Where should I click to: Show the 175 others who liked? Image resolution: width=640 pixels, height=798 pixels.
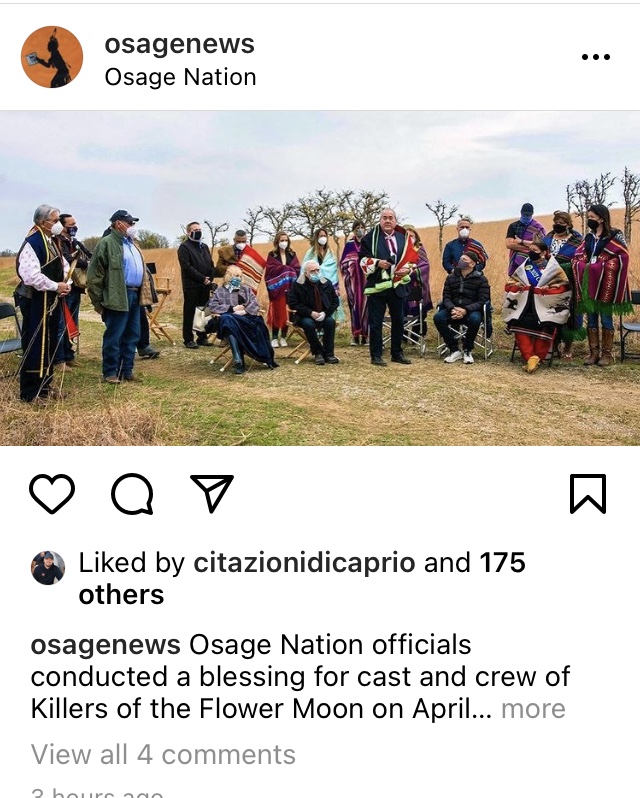[302, 578]
